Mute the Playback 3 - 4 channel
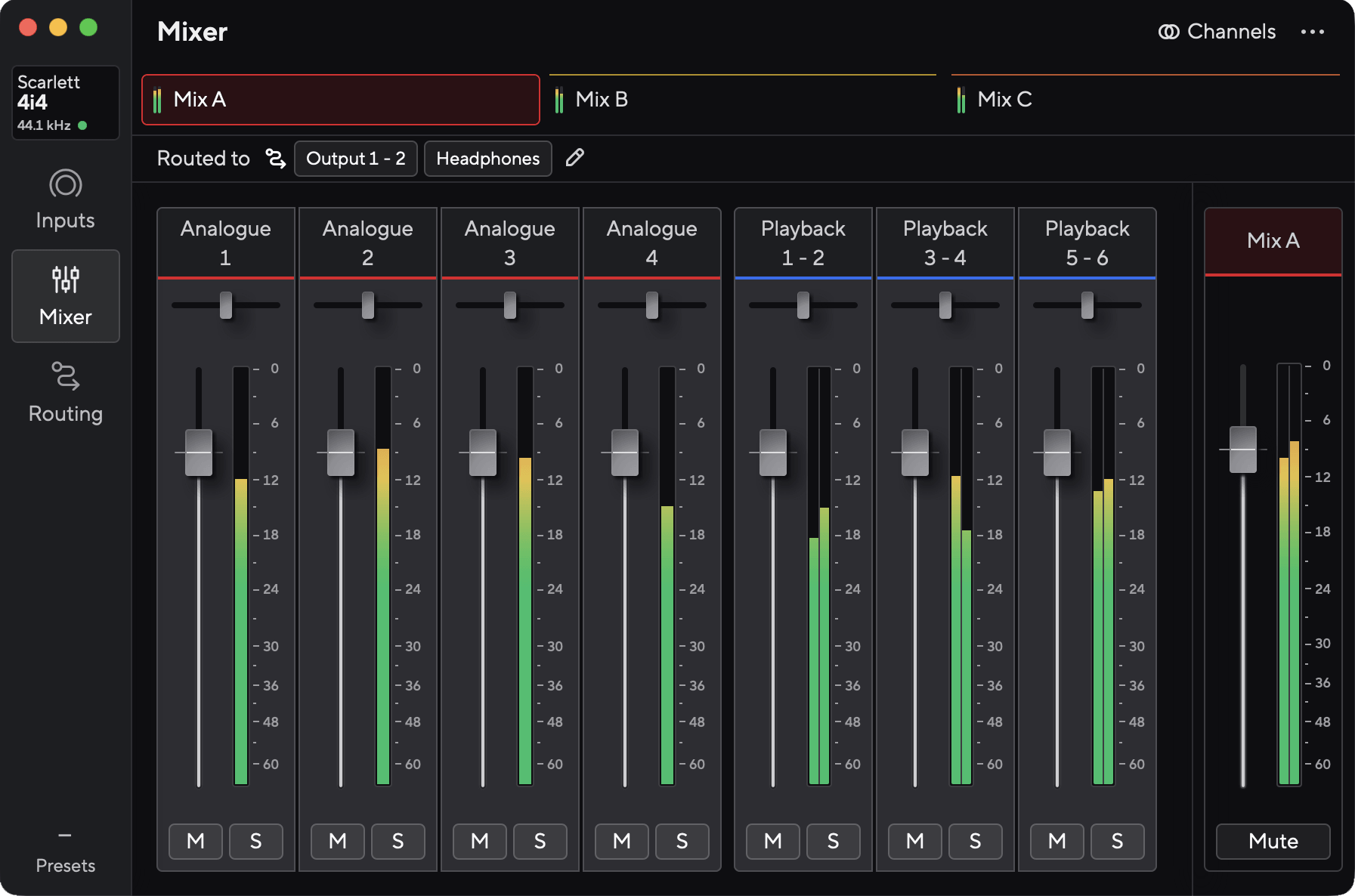 [x=915, y=842]
